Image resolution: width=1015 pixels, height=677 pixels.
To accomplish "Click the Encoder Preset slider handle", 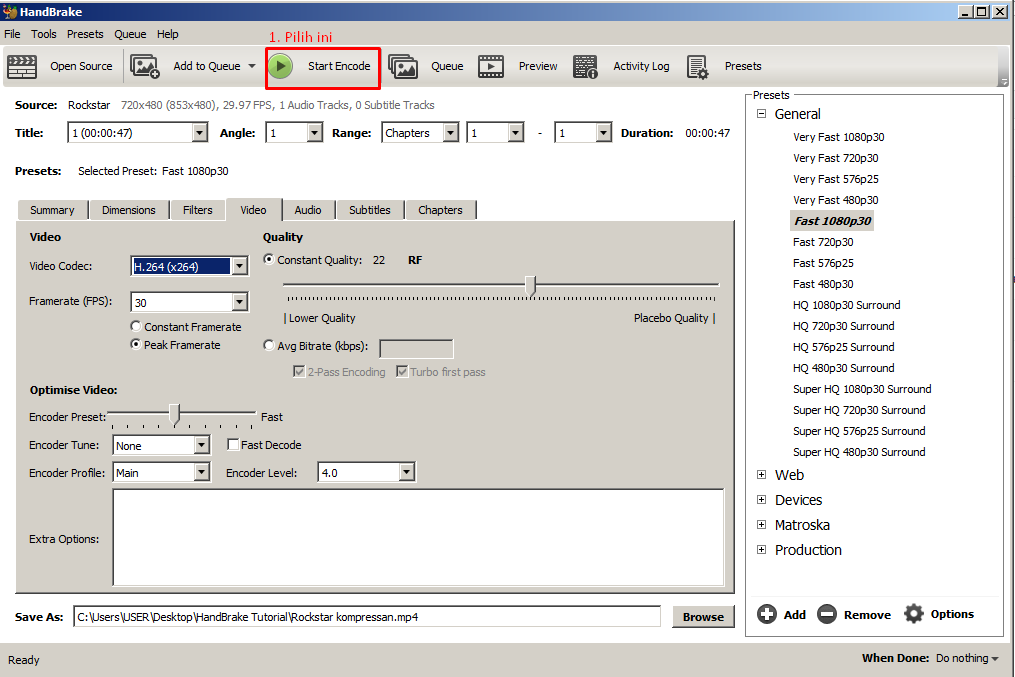I will tap(174, 414).
